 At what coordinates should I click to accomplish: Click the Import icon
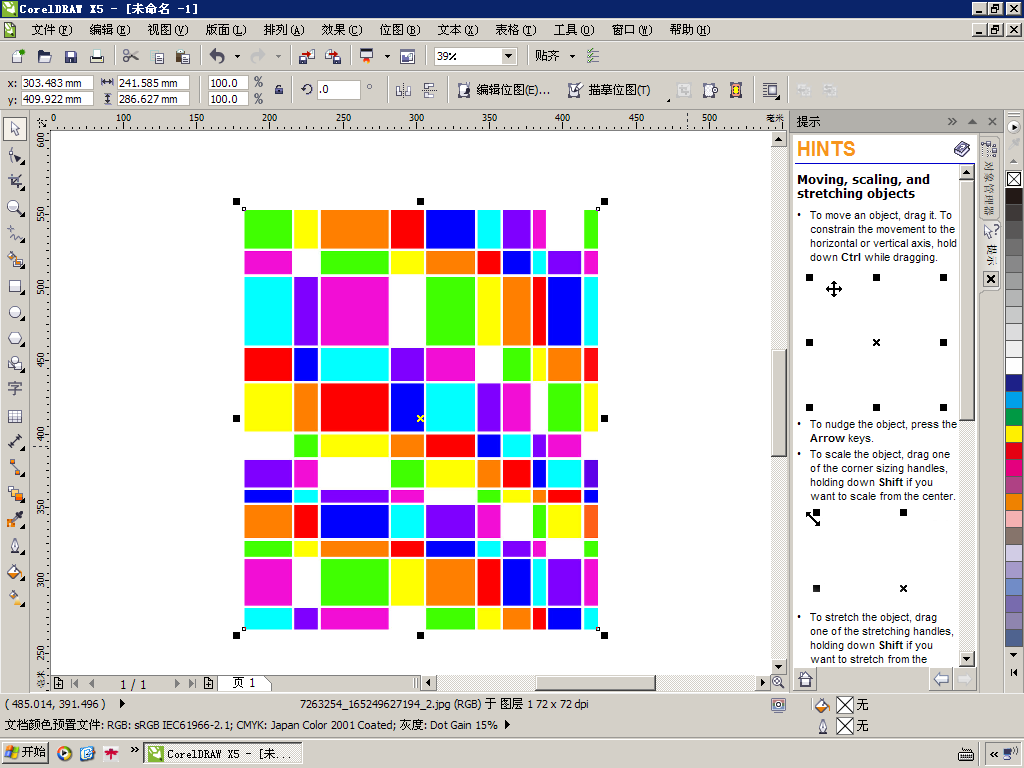[x=306, y=56]
